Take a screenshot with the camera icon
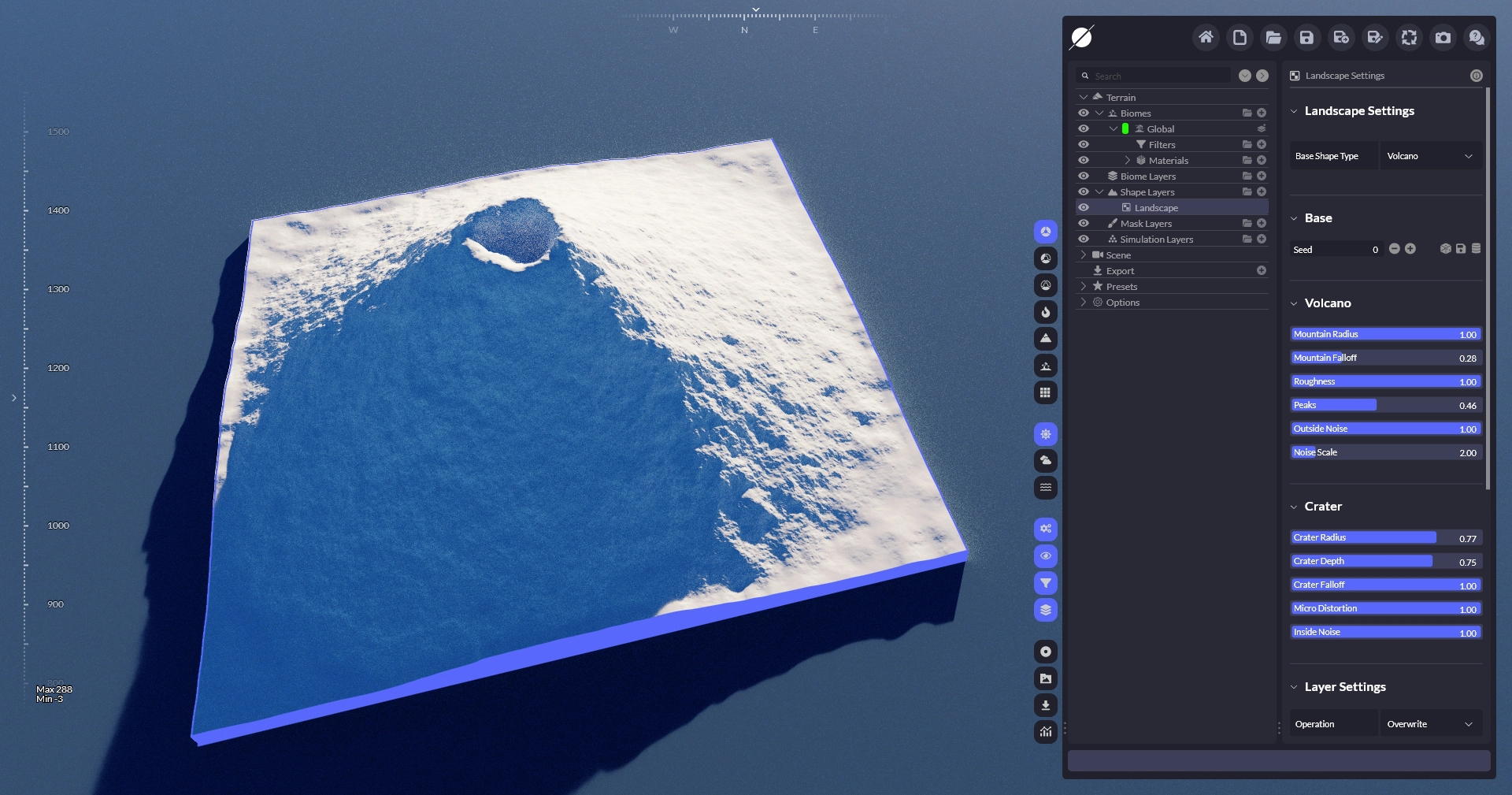Screen dimensions: 1512x795 pos(1443,37)
